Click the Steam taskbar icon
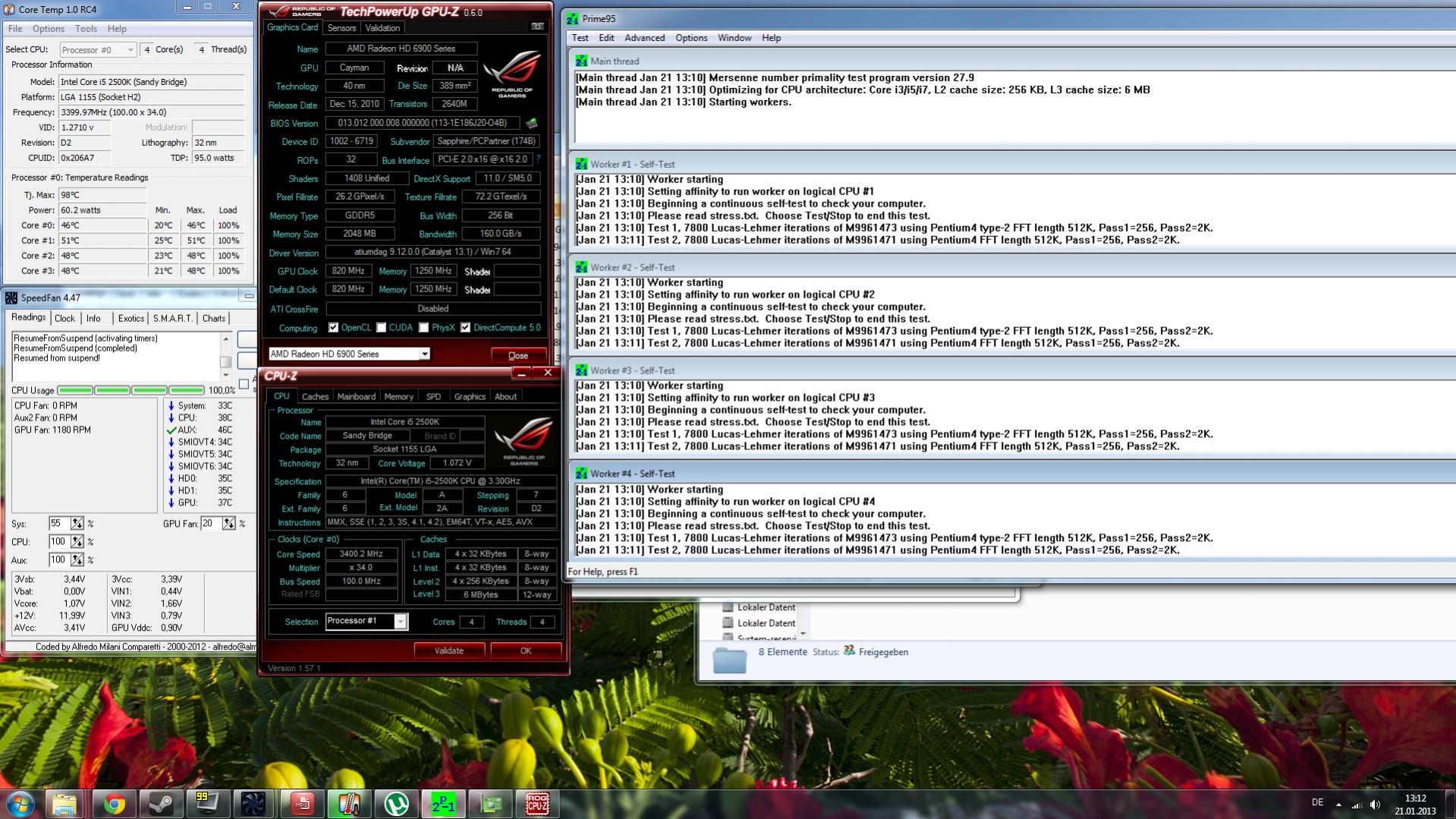 tap(161, 803)
